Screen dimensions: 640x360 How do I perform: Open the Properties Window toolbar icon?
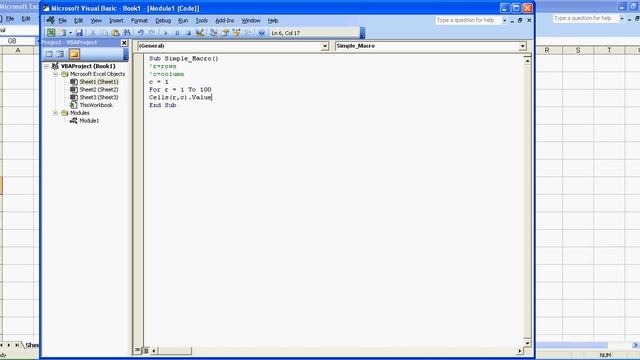click(225, 33)
